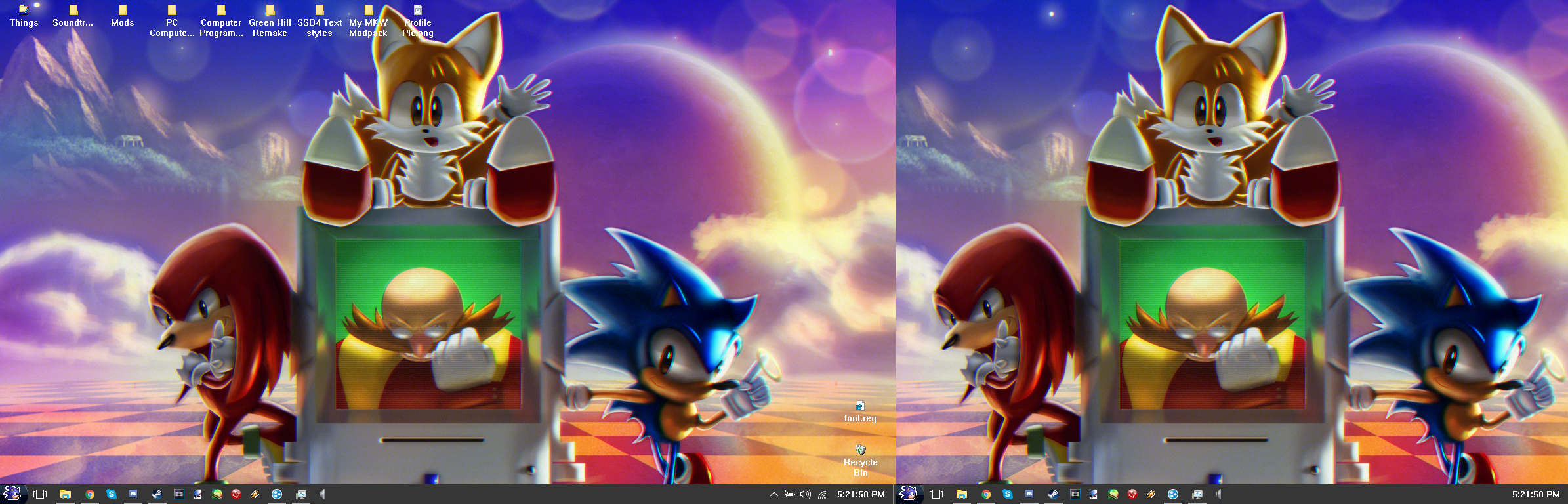
Task: Open Task View on the left taskbar
Action: pyautogui.click(x=40, y=494)
